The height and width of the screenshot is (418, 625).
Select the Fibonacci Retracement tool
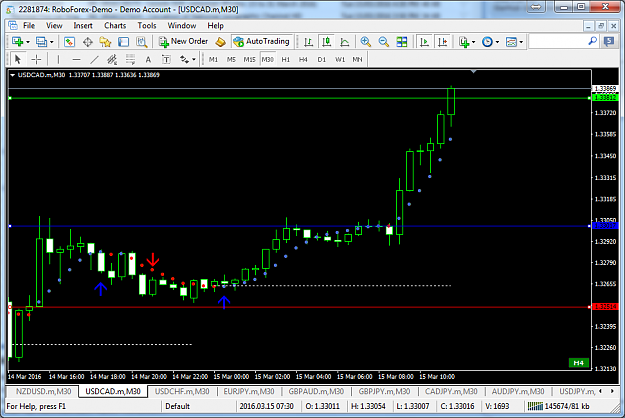tap(130, 59)
